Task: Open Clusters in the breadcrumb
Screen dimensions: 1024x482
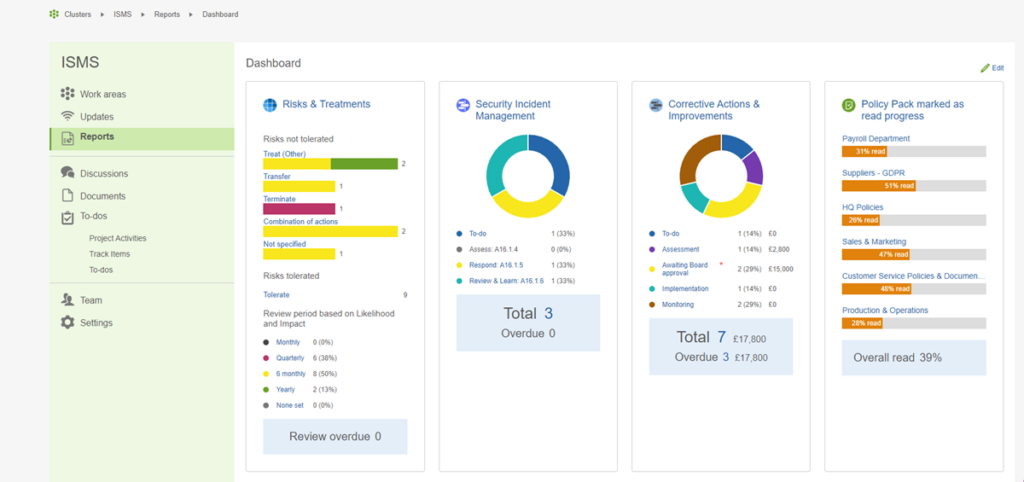Action: pyautogui.click(x=77, y=14)
